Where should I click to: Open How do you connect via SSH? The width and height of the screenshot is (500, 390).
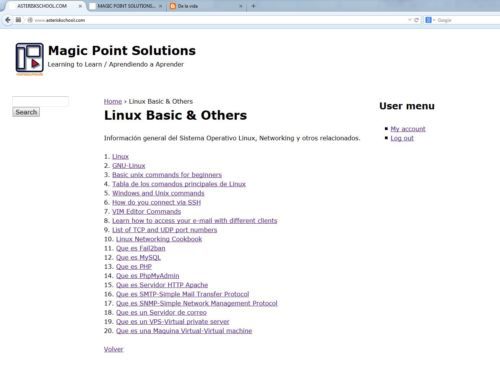pos(157,202)
